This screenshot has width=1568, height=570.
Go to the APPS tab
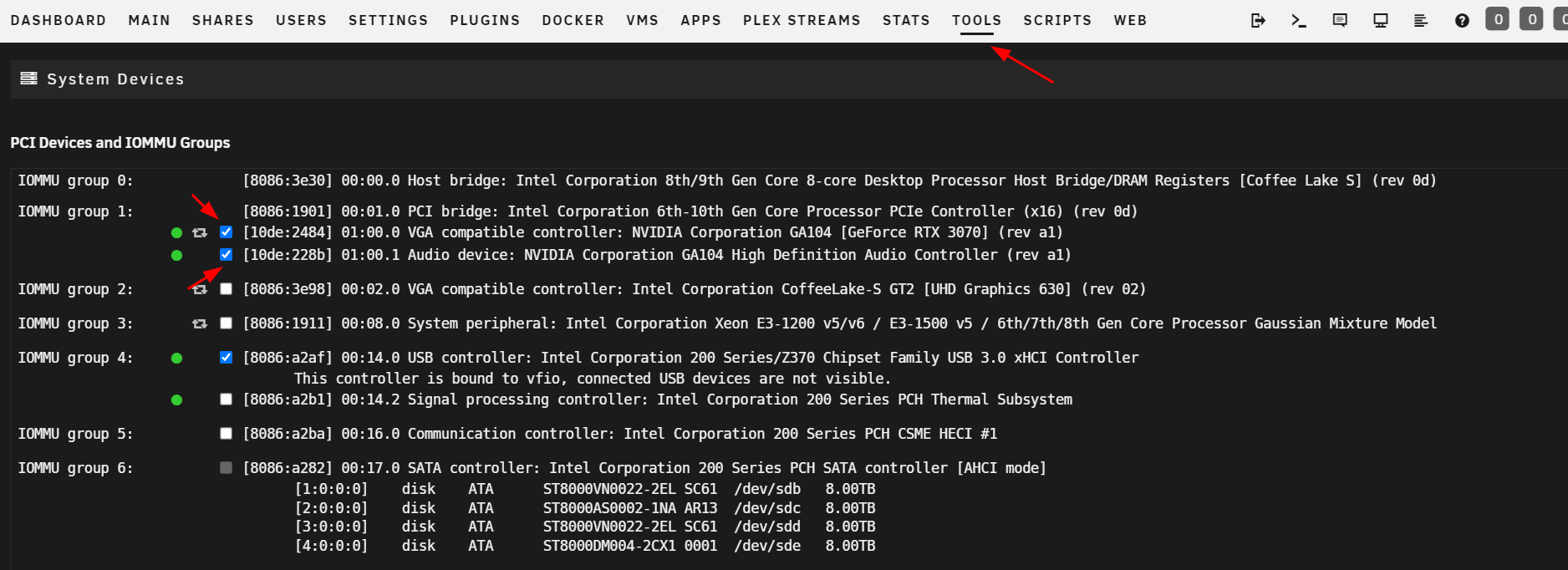point(701,20)
